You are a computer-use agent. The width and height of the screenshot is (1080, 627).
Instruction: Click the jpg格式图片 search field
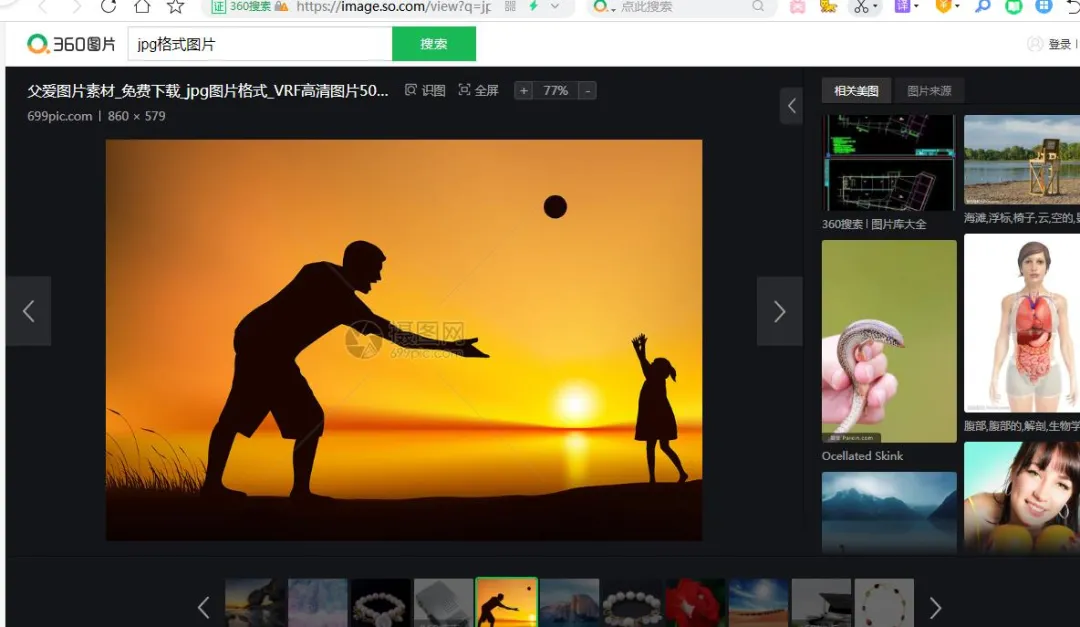(x=260, y=44)
